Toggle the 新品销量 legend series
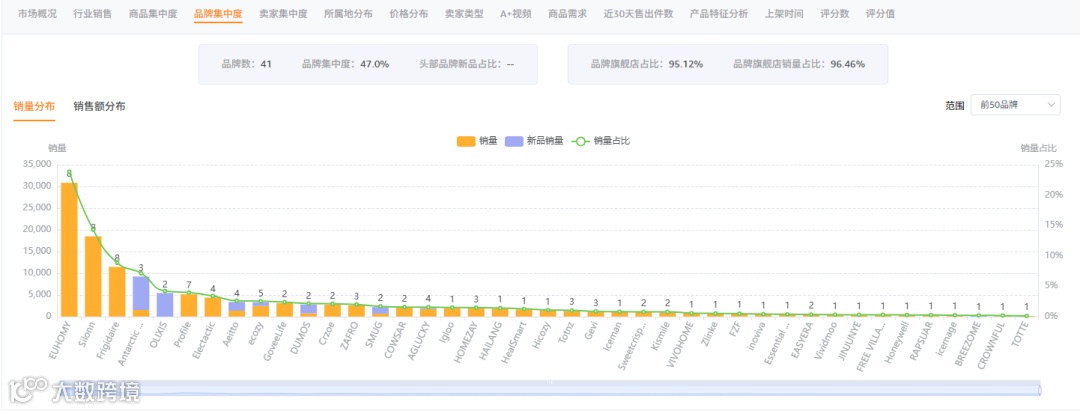1080x411 pixels. coord(534,141)
